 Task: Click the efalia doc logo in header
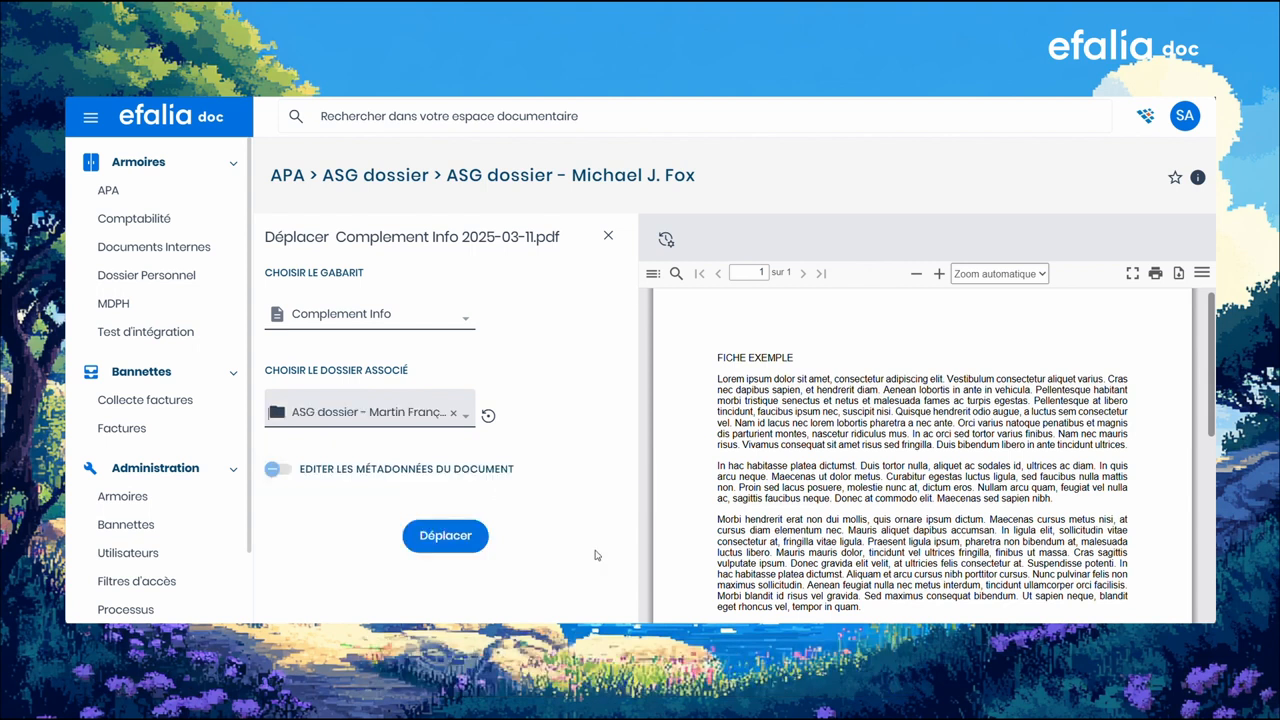(x=171, y=116)
